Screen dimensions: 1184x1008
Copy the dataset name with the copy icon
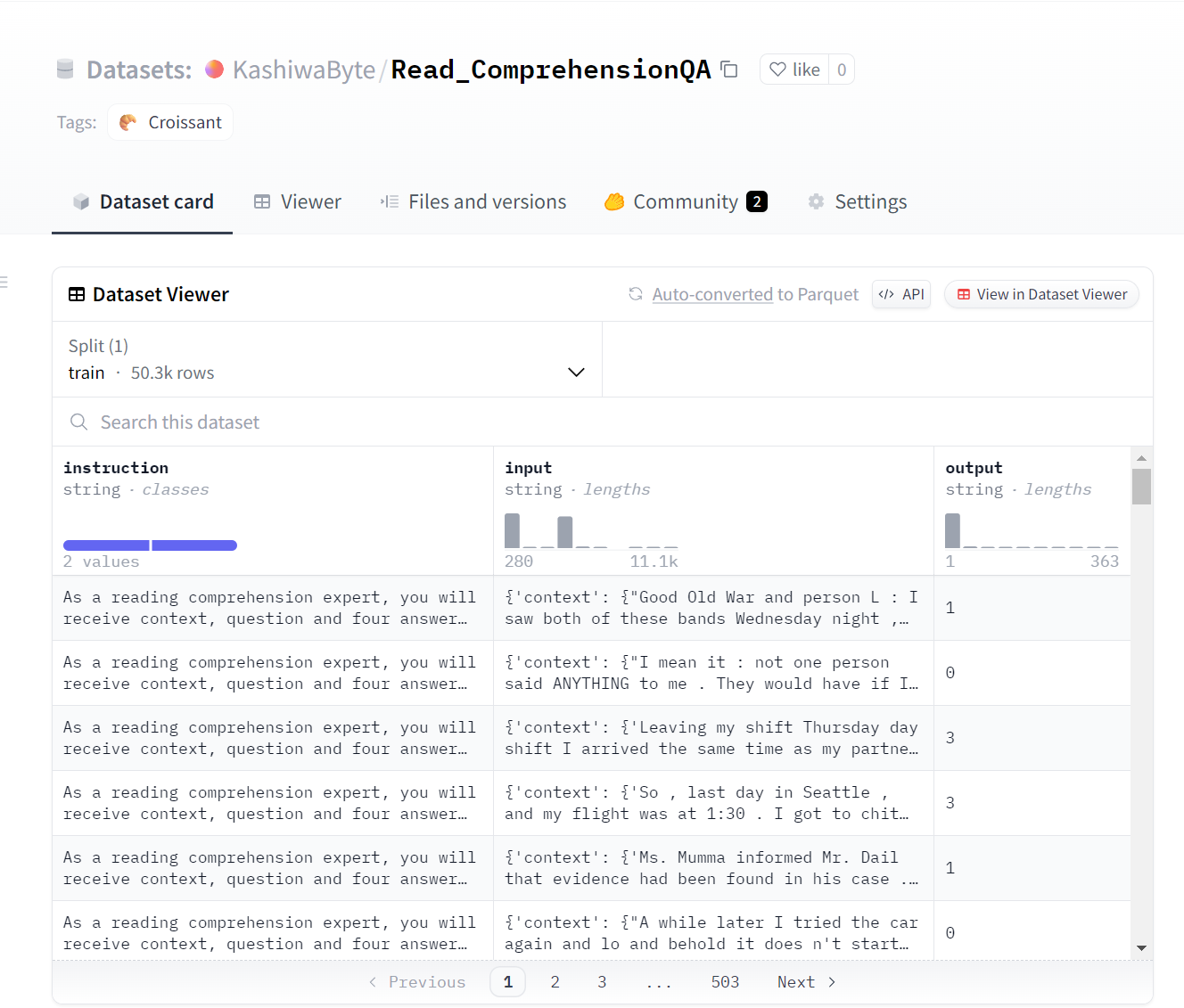(x=729, y=70)
